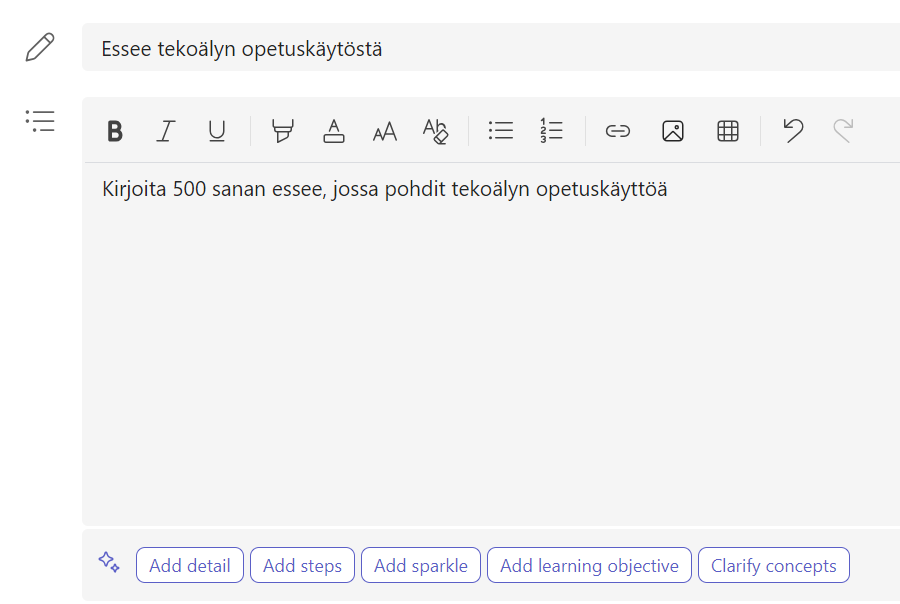Toggle underline formatting
Image resolution: width=900 pixels, height=604 pixels.
tap(217, 131)
